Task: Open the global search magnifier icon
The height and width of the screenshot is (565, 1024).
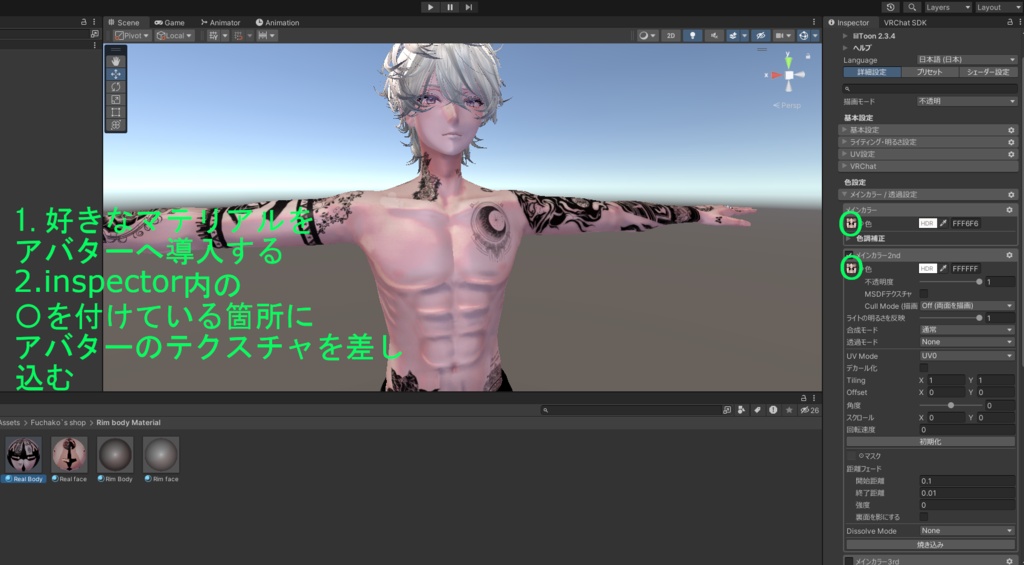Action: (912, 7)
